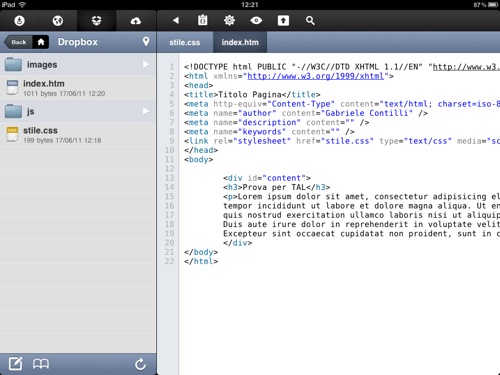Expand js folder arrow

coord(146,111)
